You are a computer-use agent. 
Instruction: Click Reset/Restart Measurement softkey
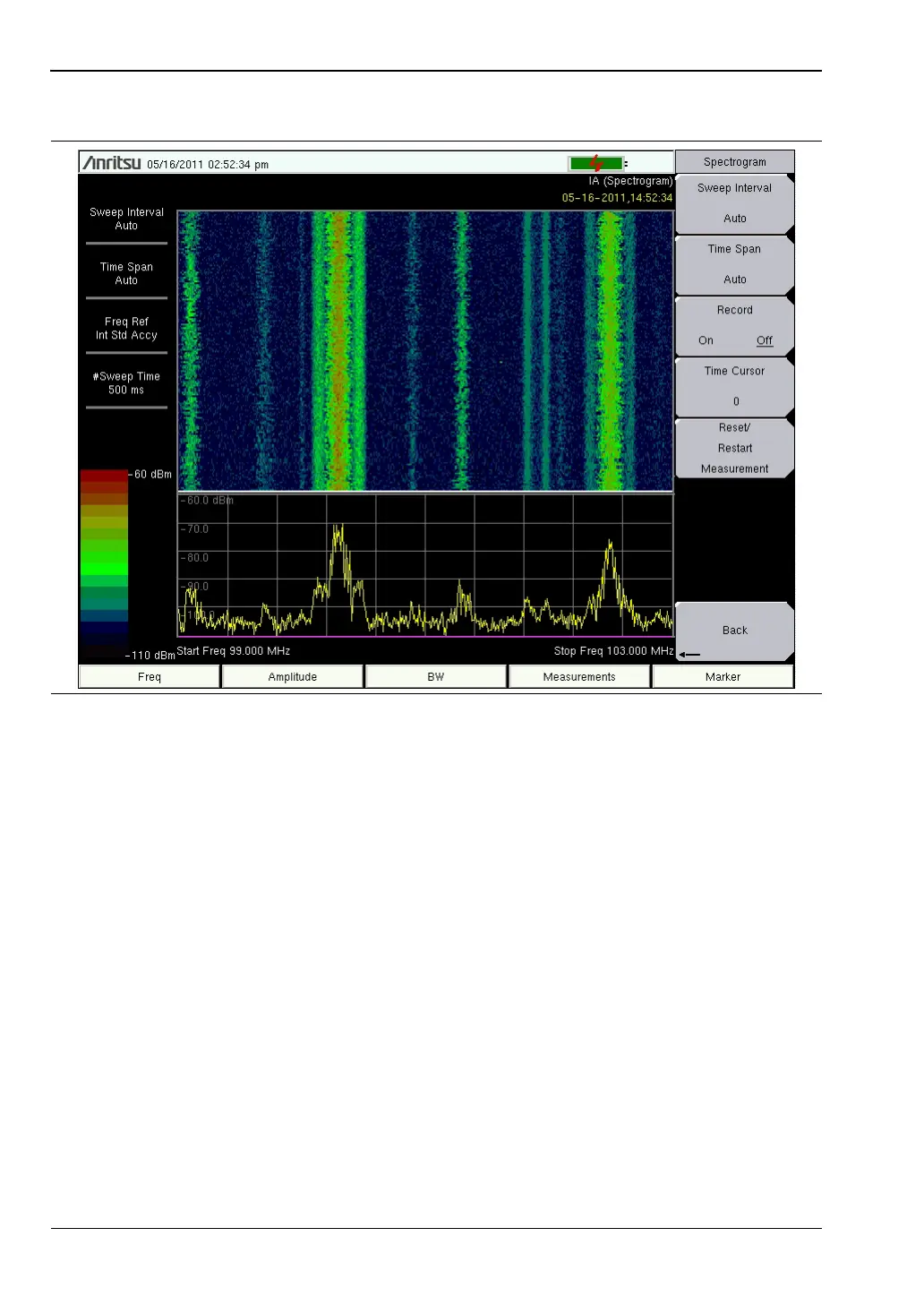735,448
